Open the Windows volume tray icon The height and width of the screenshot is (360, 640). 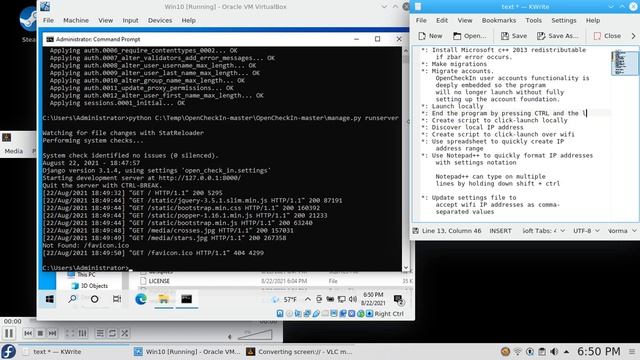tap(353, 299)
